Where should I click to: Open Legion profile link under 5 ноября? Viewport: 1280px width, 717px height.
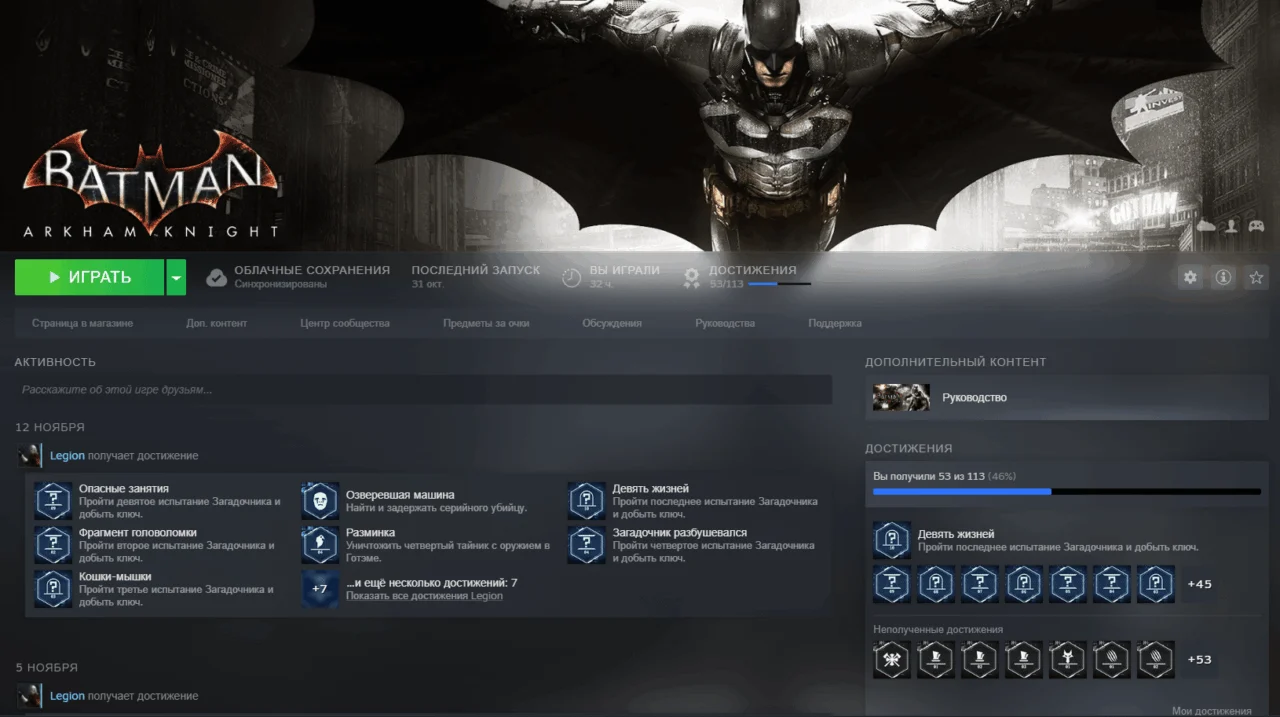pos(67,696)
